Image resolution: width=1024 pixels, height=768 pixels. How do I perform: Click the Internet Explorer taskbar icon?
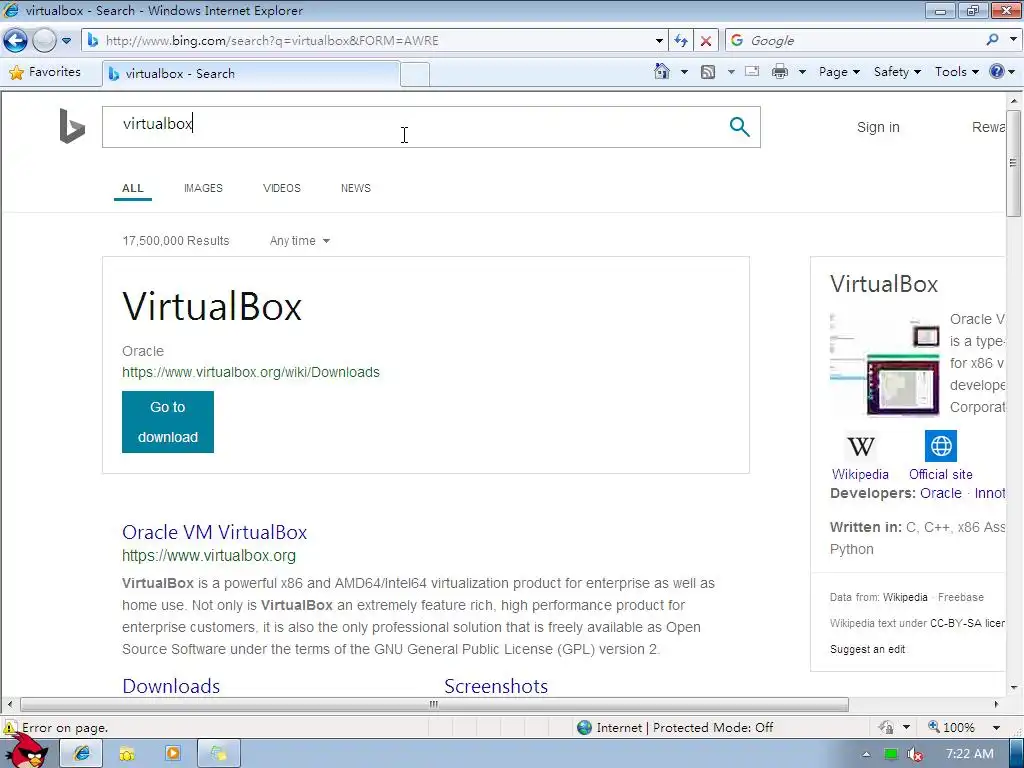point(82,754)
